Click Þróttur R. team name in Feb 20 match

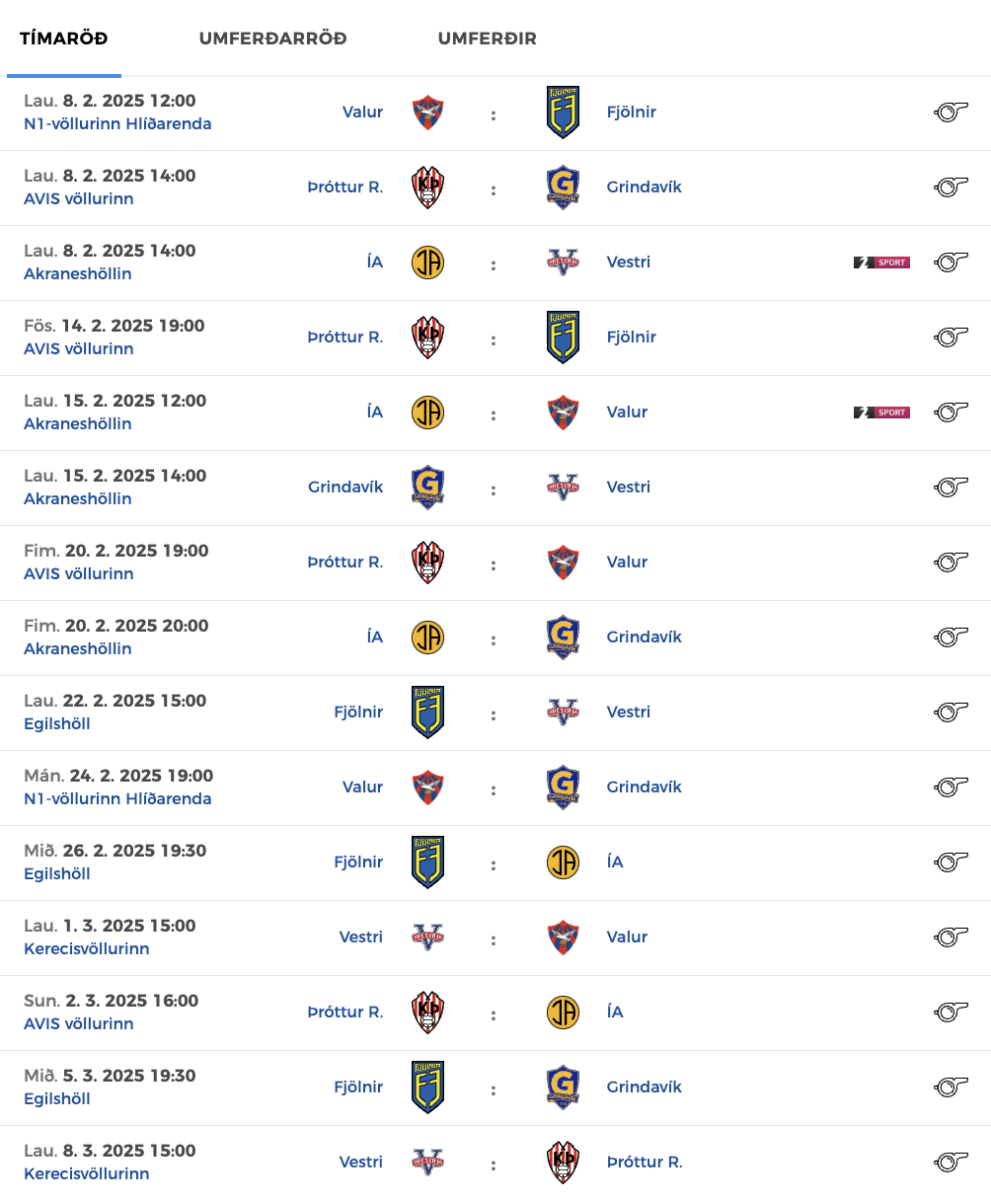click(x=345, y=562)
